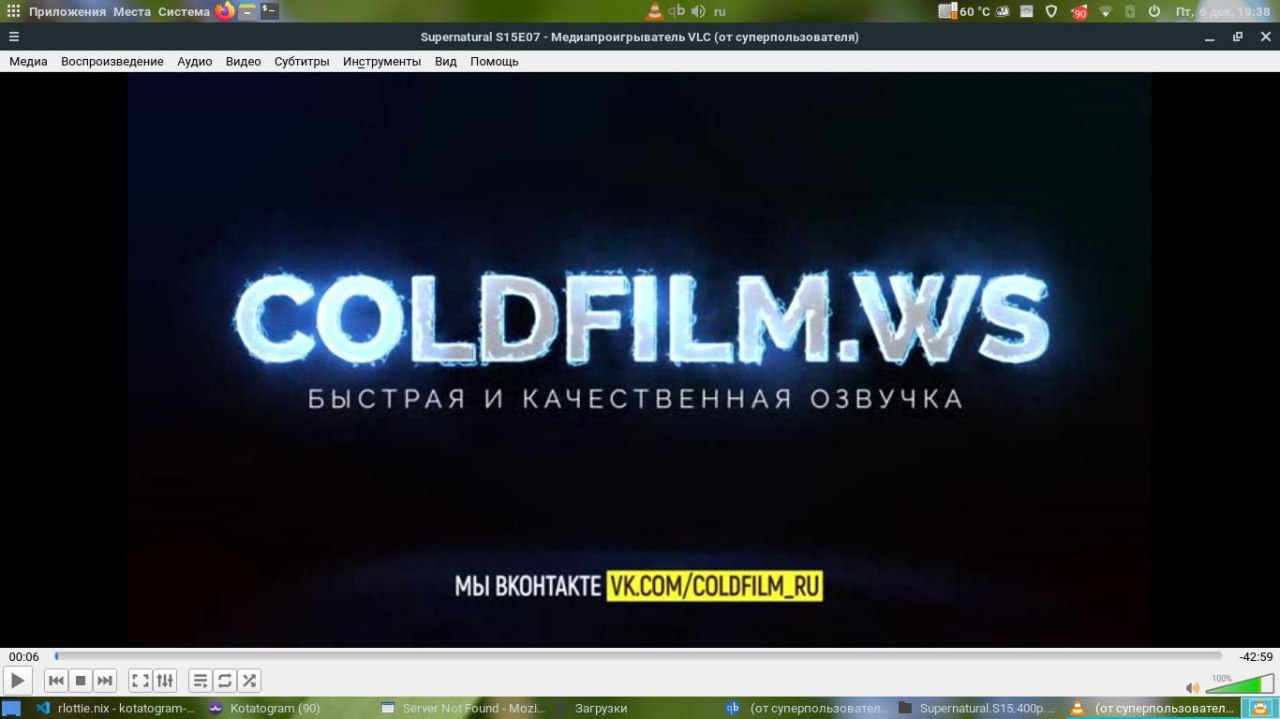Toggle random shuffle playback

click(249, 681)
